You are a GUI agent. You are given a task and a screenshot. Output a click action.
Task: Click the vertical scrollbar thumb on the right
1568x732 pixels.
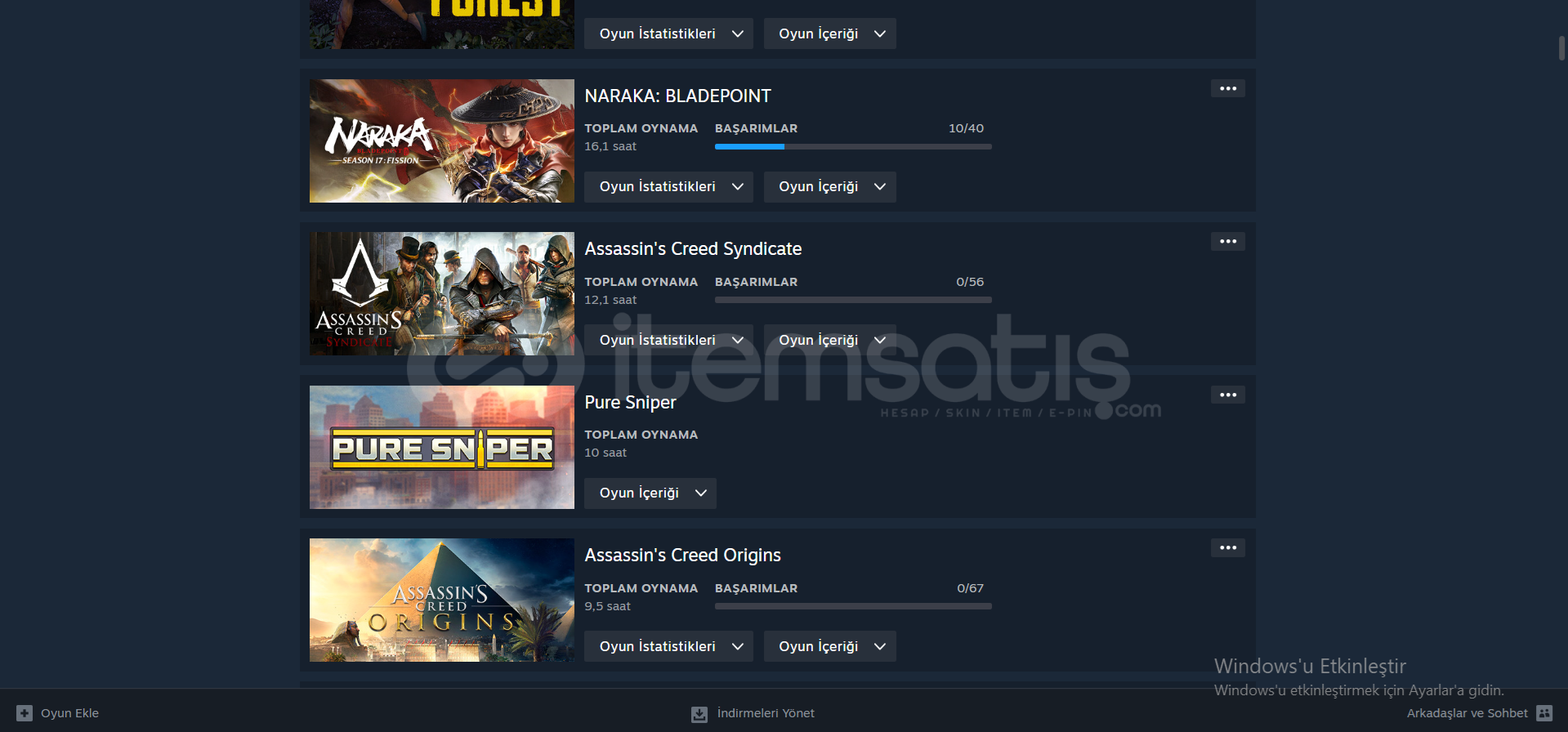pyautogui.click(x=1561, y=47)
